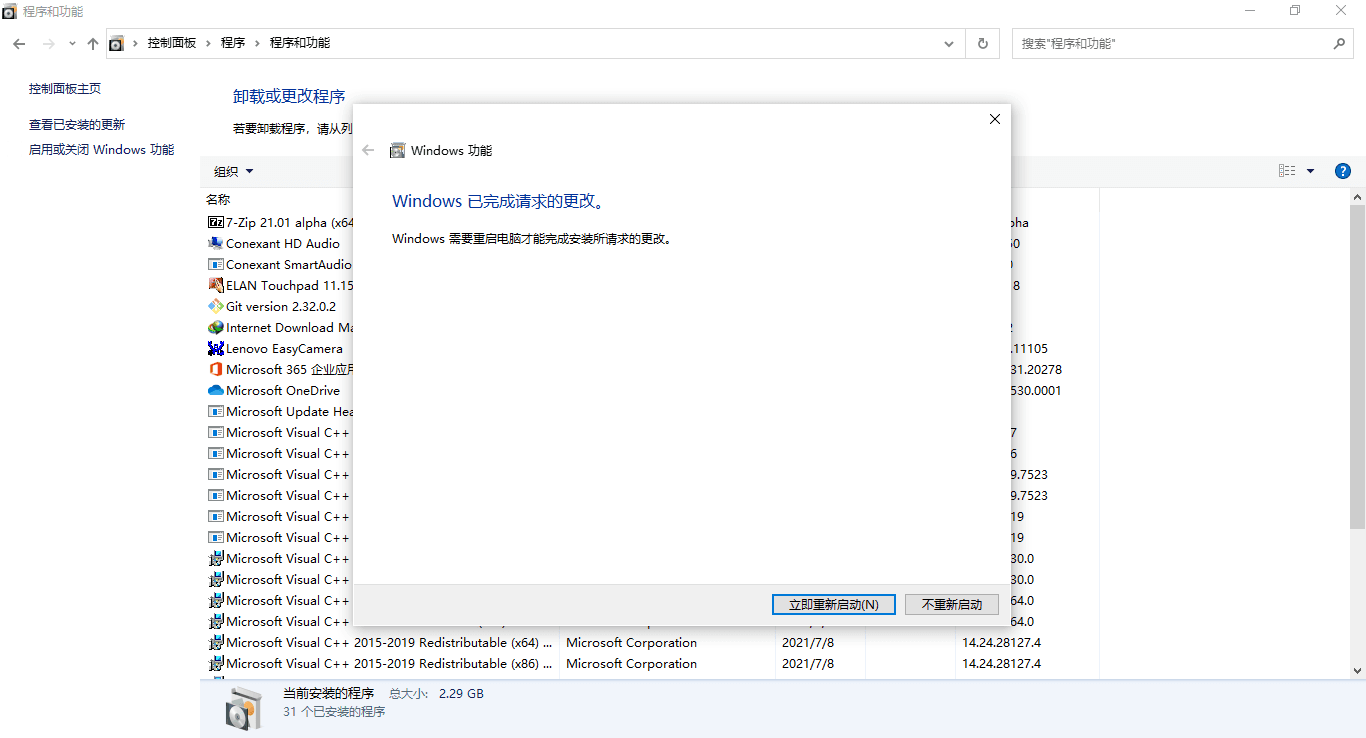This screenshot has height=738, width=1366.
Task: Select Microsoft Visual C++ 2015-2019 Redistributable (x64) row
Action: pos(652,642)
